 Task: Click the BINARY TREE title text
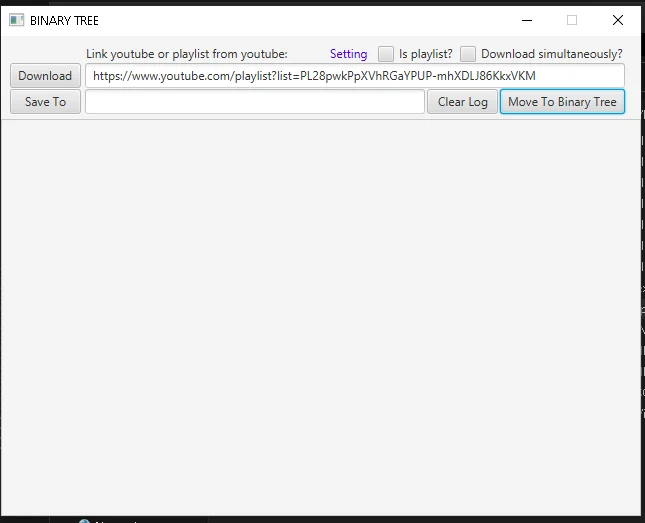(64, 21)
